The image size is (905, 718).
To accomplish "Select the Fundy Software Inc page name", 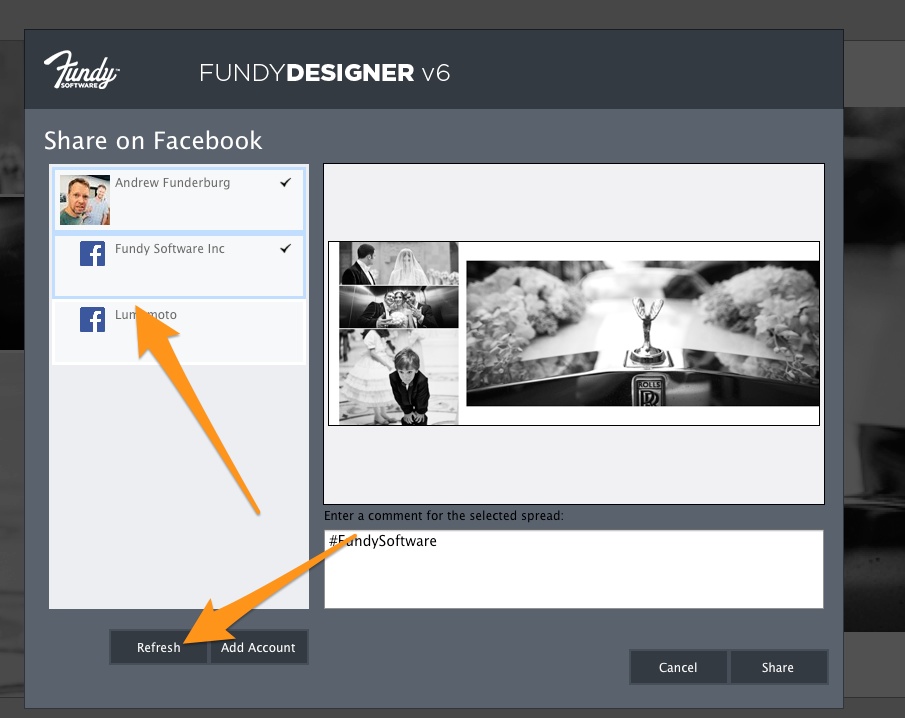I will (169, 249).
